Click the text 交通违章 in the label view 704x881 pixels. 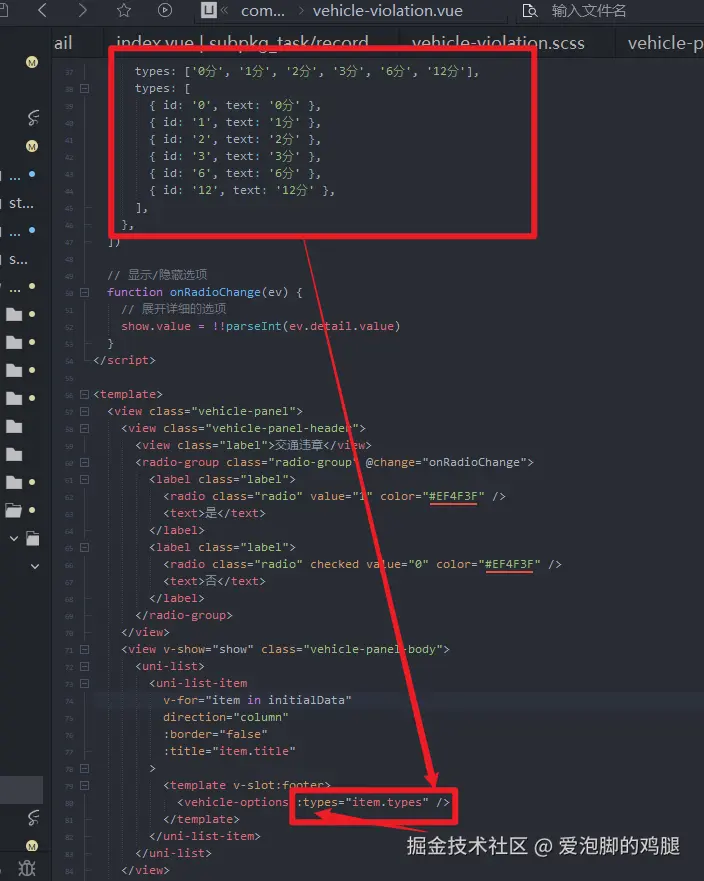299,445
